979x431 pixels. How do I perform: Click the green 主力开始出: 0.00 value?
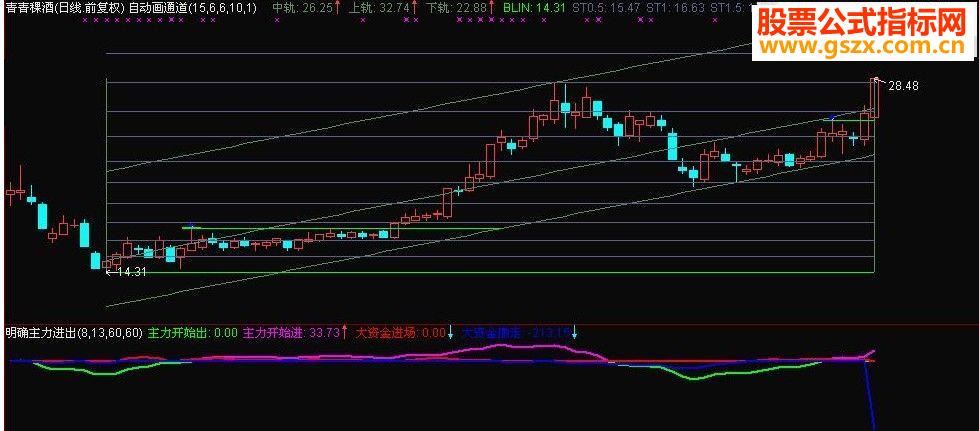[192, 333]
